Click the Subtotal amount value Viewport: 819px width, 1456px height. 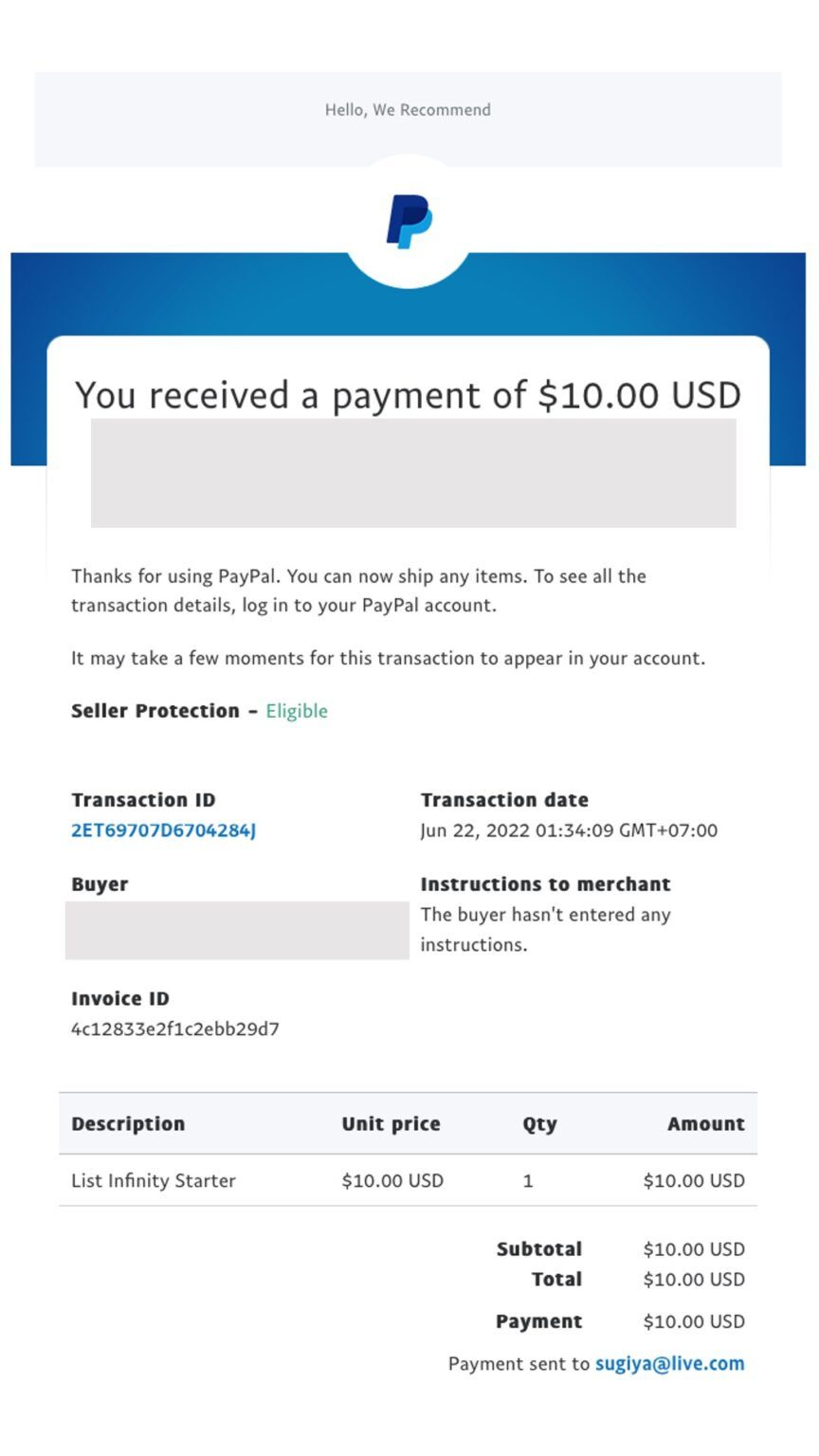point(694,1249)
